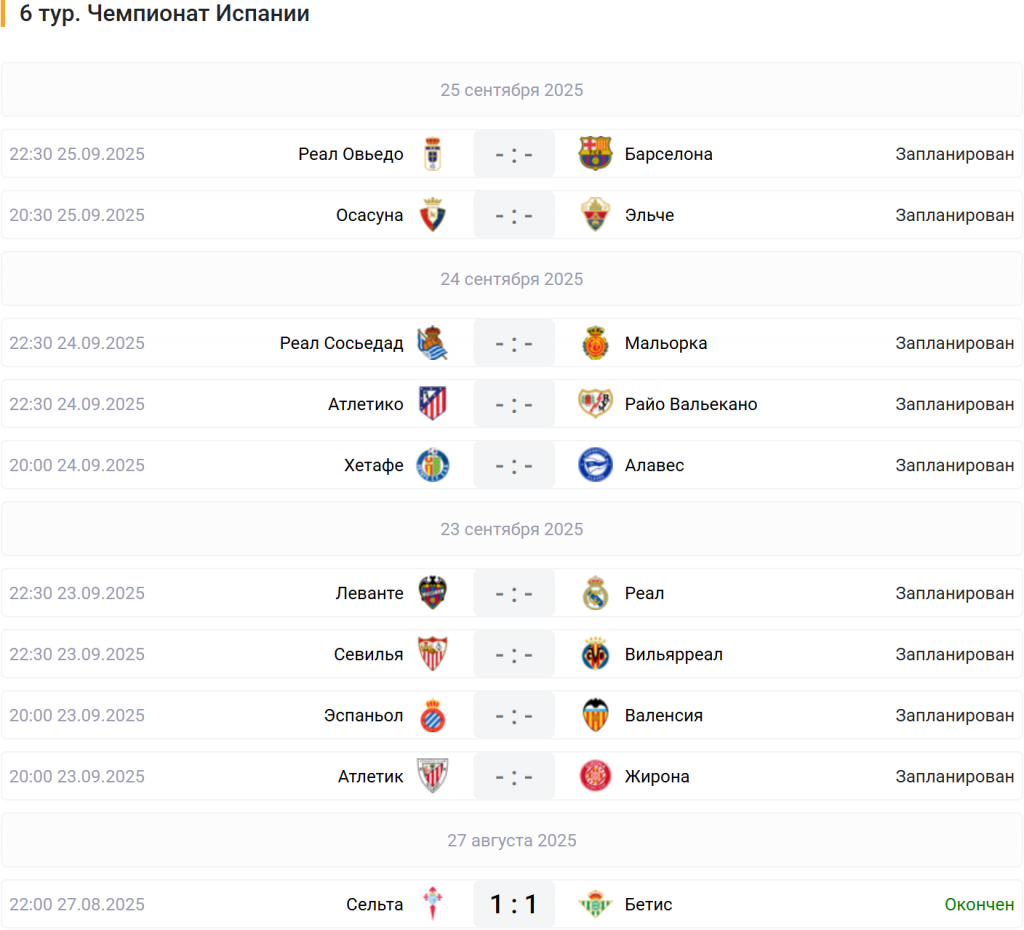Click the Villarreal team logo
Image resolution: width=1024 pixels, height=930 pixels.
click(x=595, y=654)
